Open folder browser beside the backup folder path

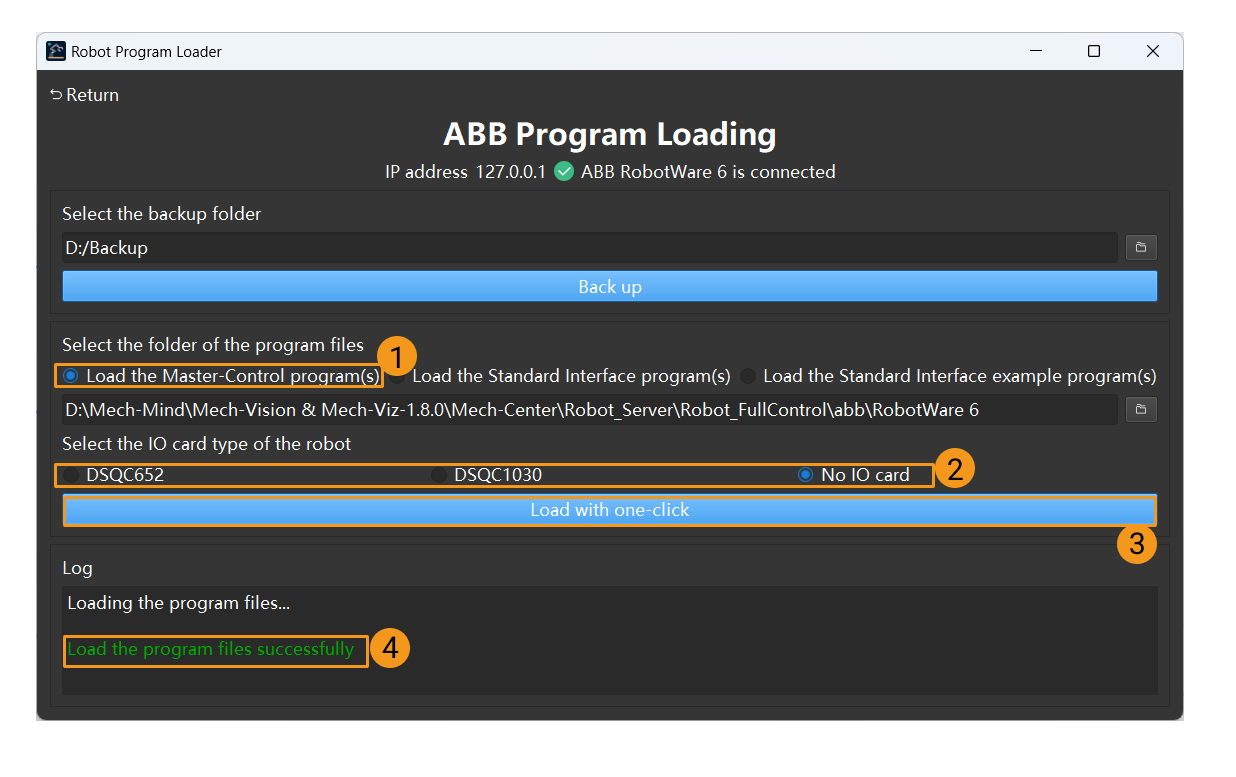coord(1141,247)
